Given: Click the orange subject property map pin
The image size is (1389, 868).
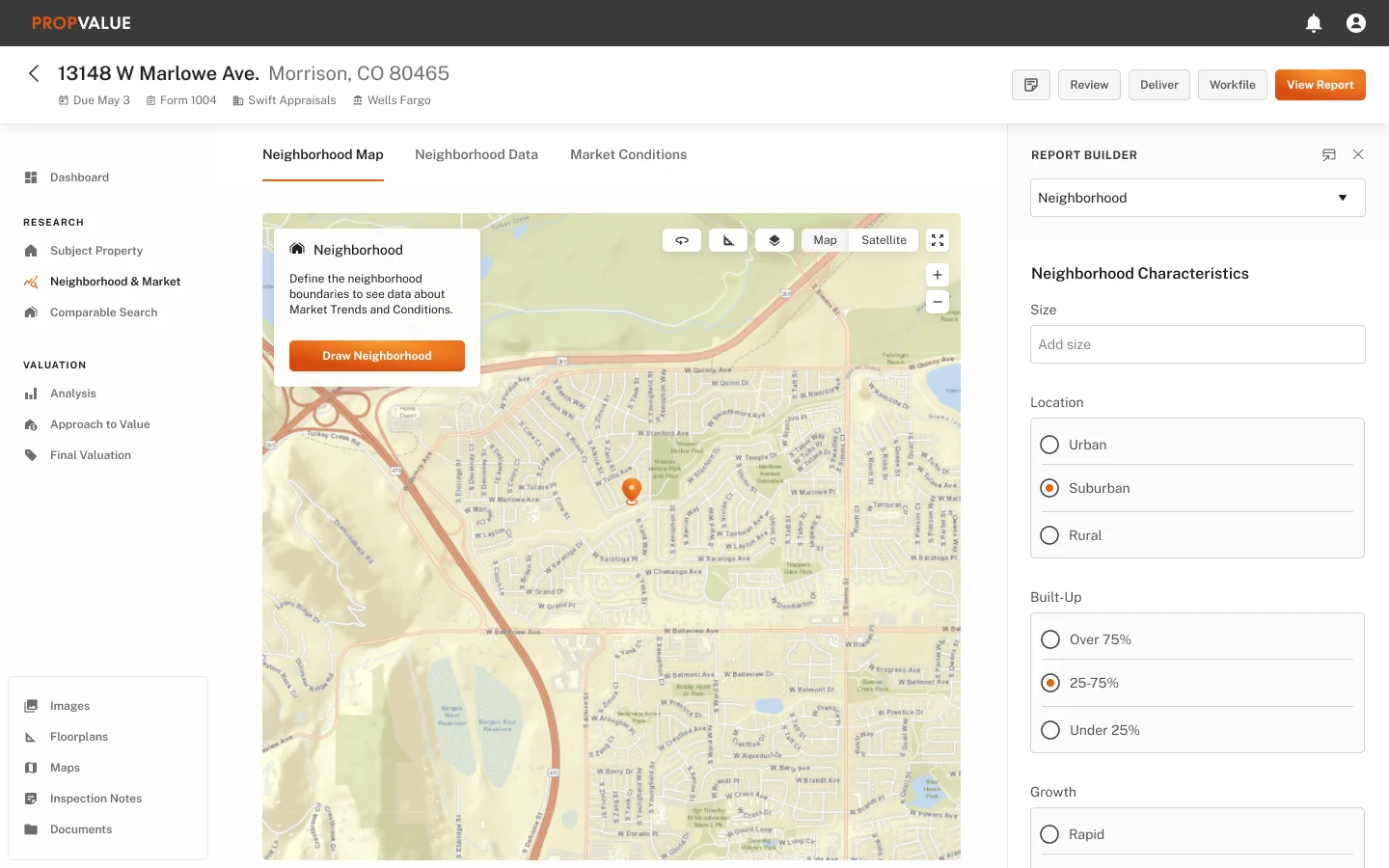Looking at the screenshot, I should pyautogui.click(x=632, y=491).
